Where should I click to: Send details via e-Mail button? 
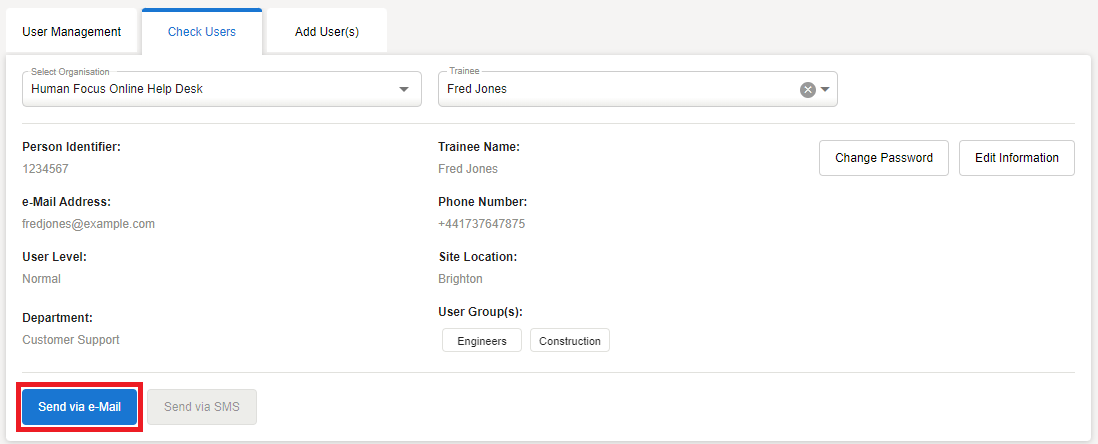coord(80,407)
